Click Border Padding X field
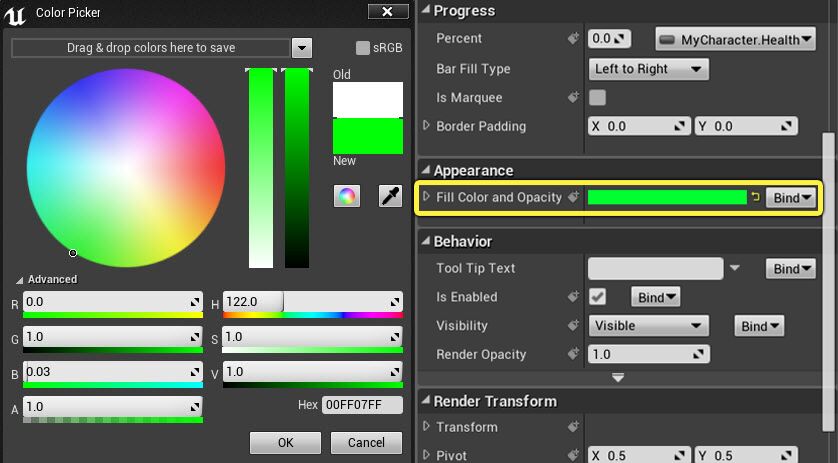Viewport: 838px width, 463px height. (639, 126)
